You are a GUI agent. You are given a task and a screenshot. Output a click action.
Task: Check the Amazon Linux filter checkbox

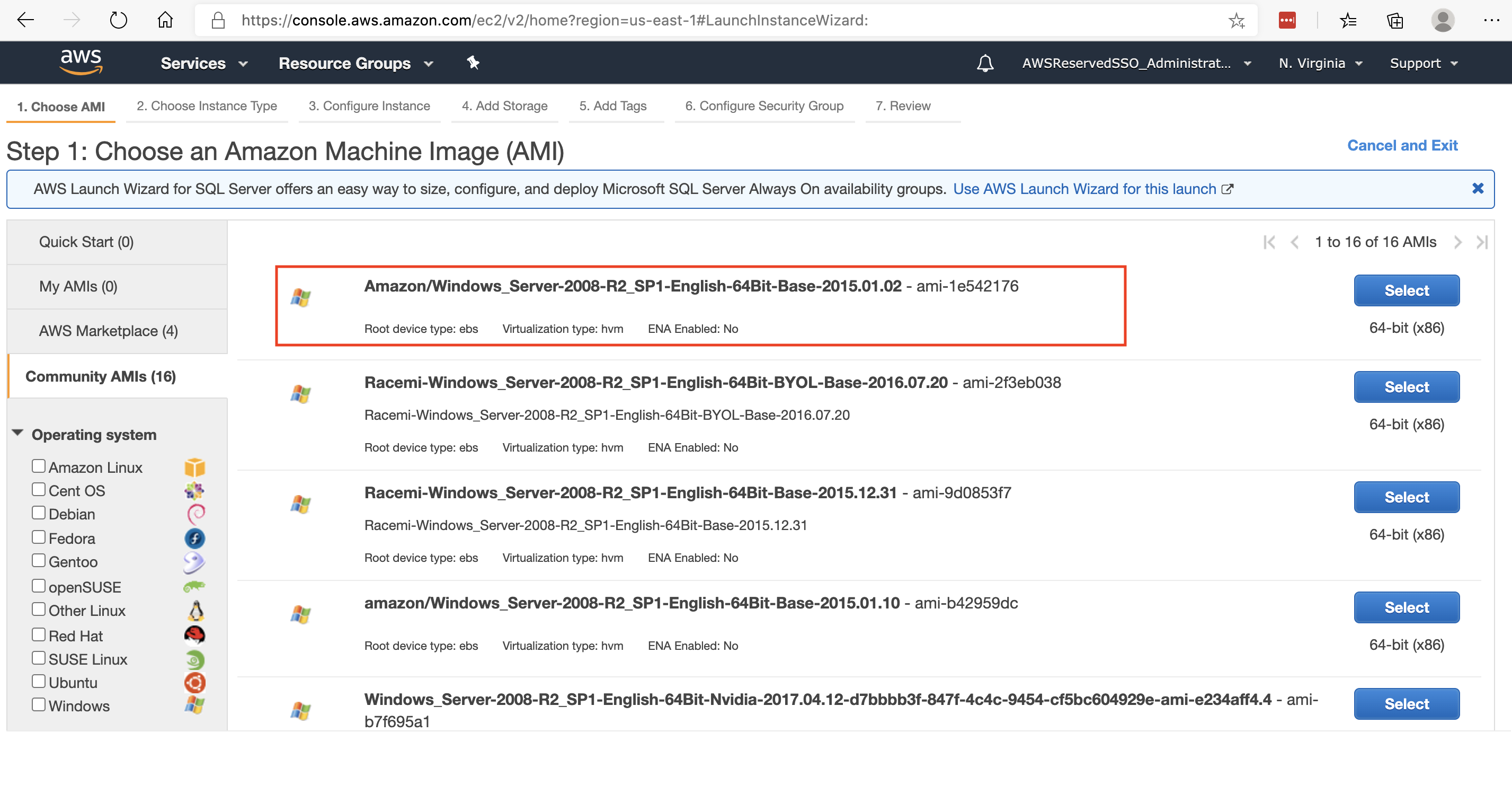pyautogui.click(x=39, y=466)
